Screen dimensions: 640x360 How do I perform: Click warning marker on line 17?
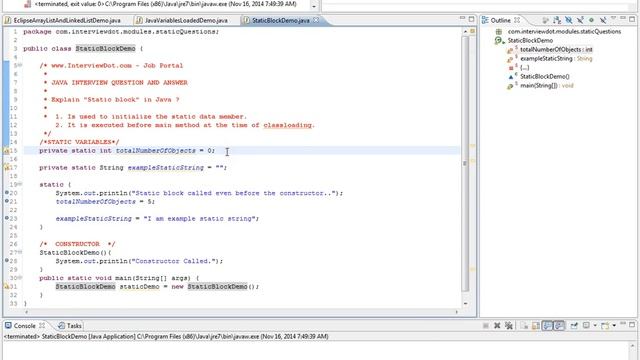(x=7, y=167)
